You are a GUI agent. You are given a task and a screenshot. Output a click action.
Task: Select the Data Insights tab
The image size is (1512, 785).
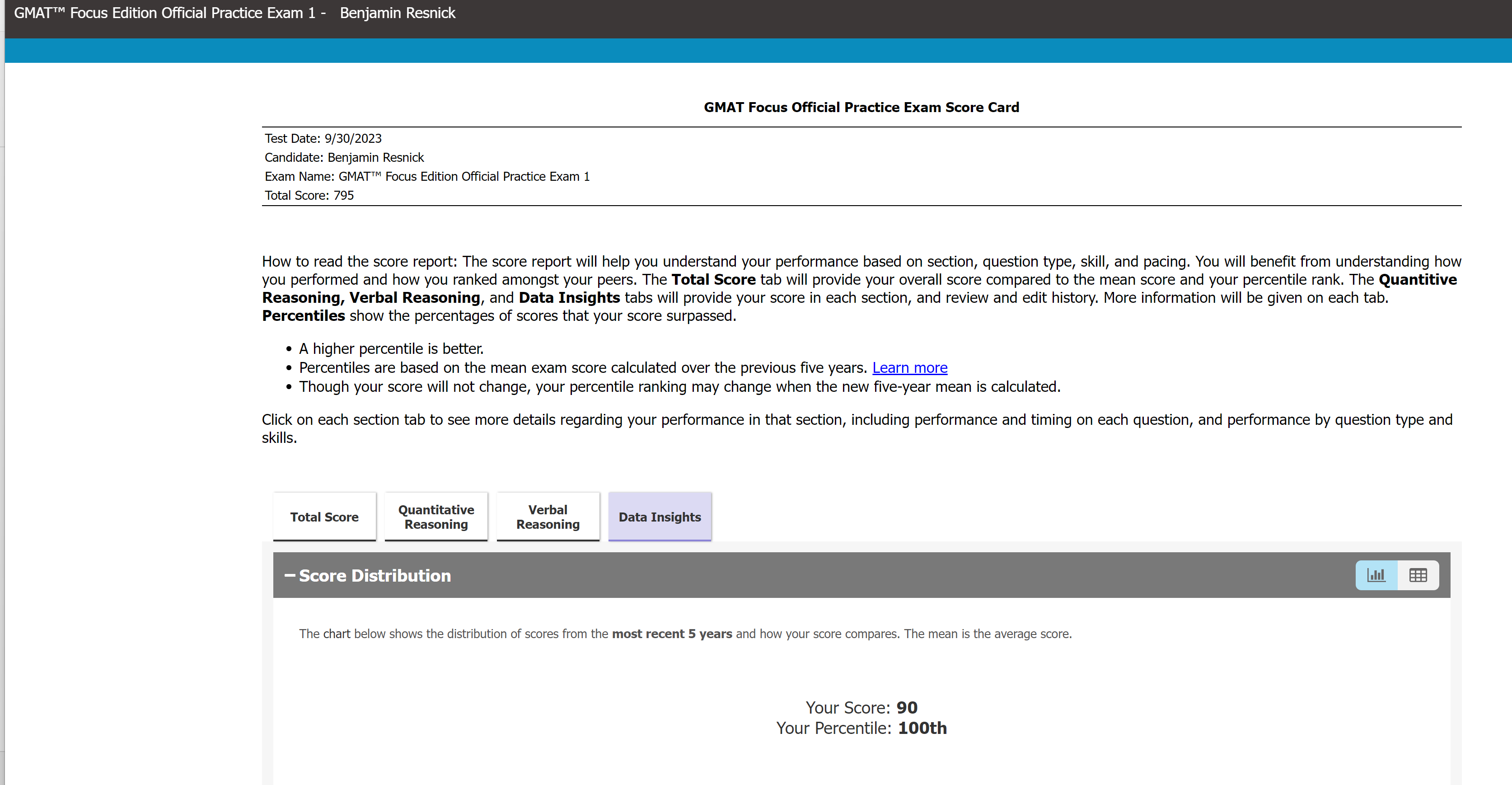pyautogui.click(x=660, y=517)
